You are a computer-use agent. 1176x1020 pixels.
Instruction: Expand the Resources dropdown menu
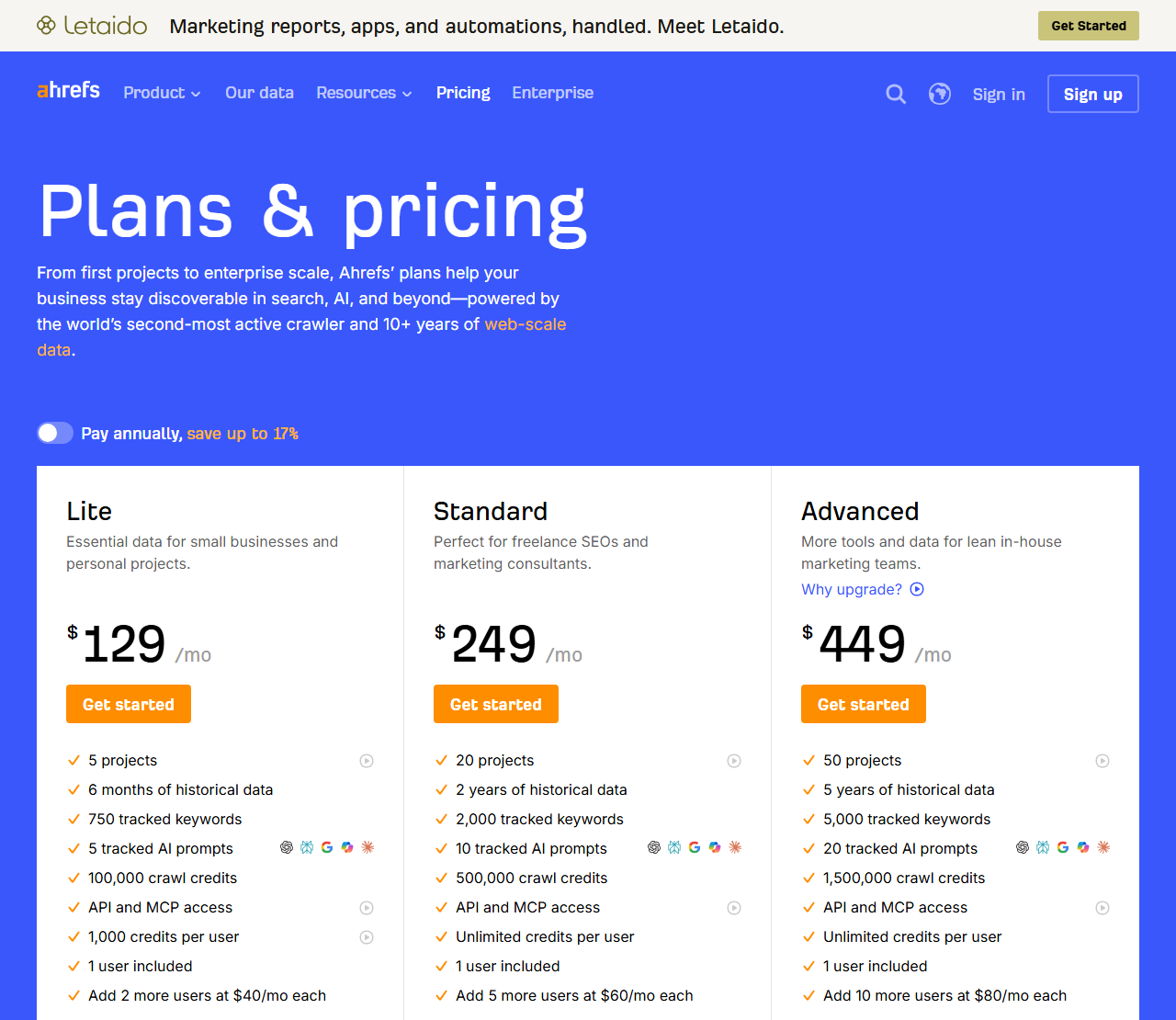coord(364,93)
